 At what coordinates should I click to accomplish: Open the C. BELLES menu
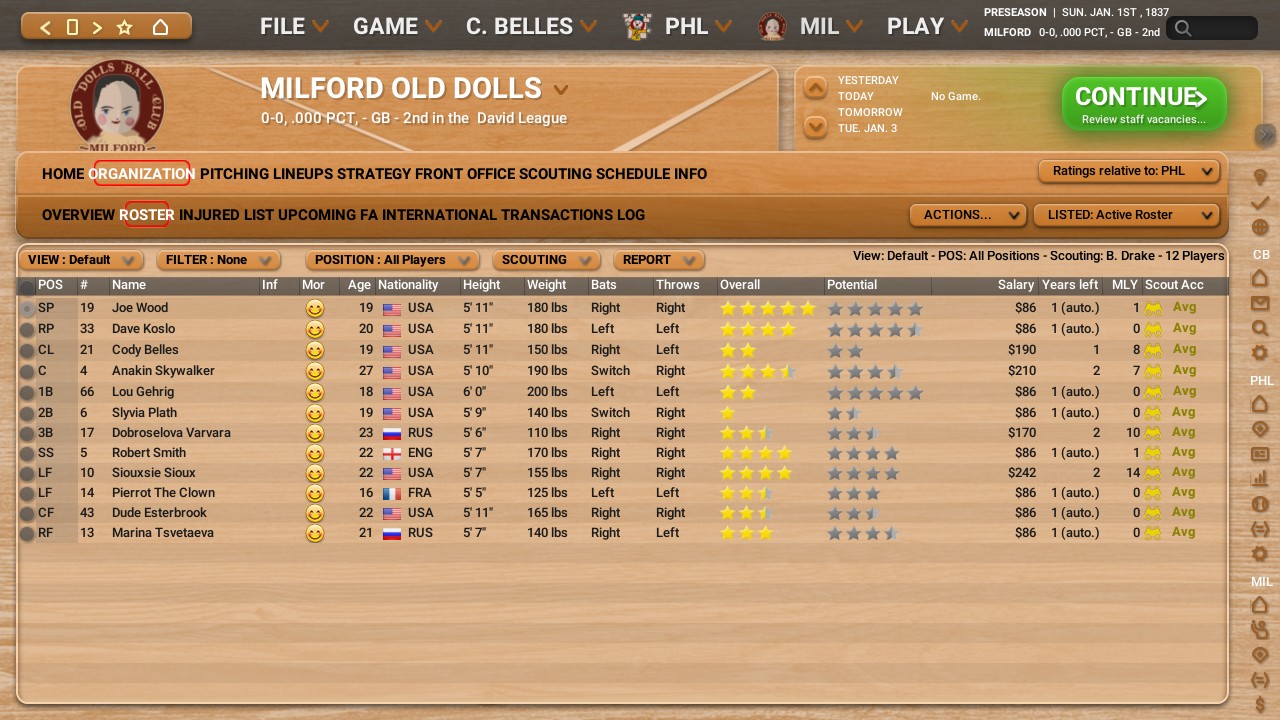(531, 27)
